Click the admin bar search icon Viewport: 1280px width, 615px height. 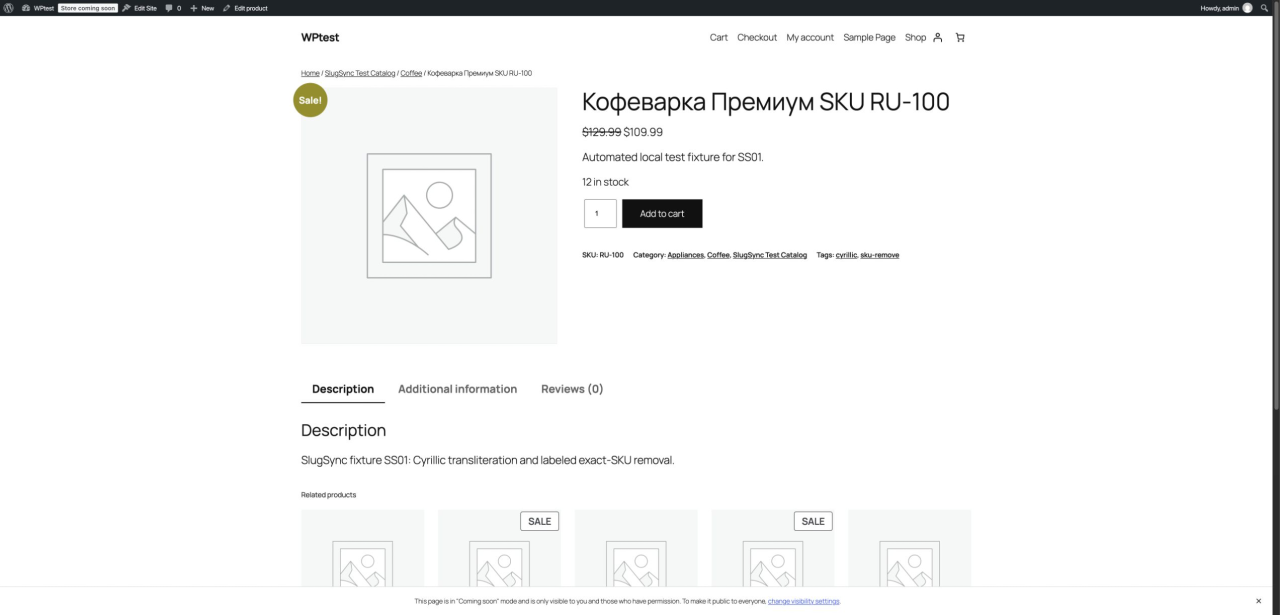[x=1264, y=7]
